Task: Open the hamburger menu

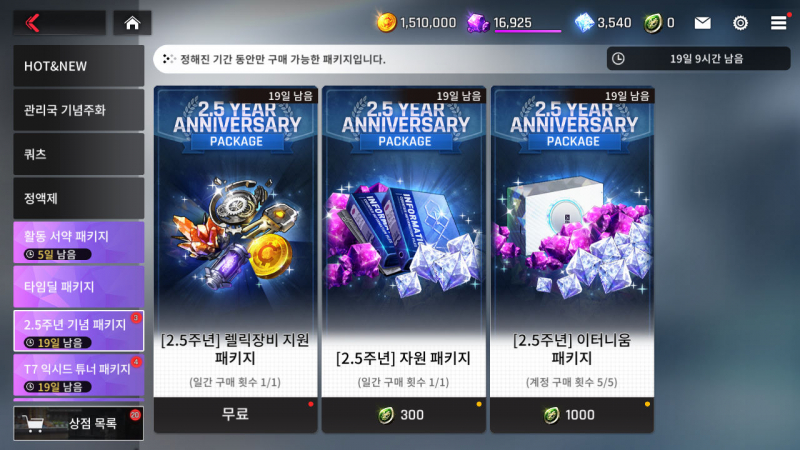Action: (x=779, y=23)
